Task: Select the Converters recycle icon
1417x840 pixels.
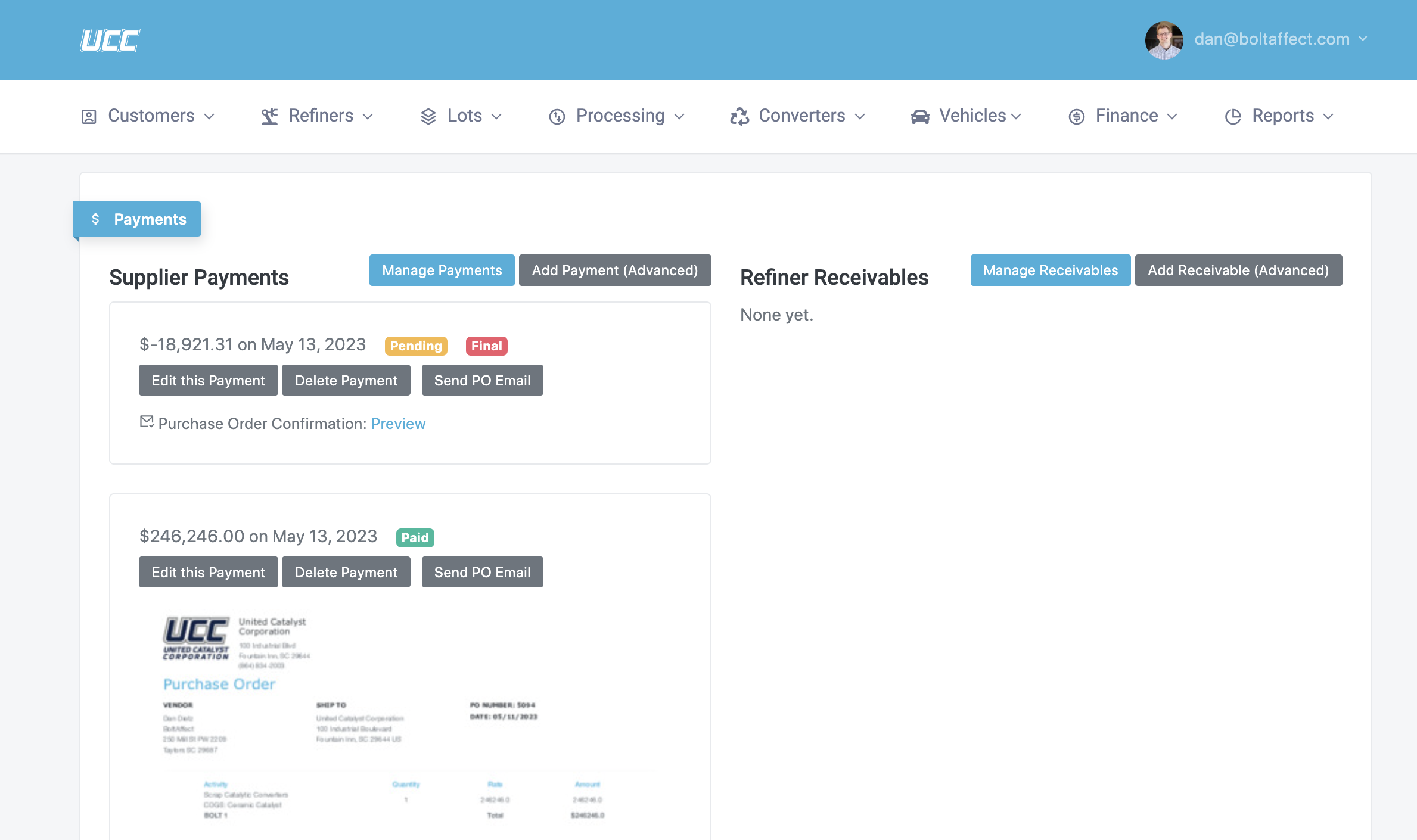Action: (x=739, y=116)
